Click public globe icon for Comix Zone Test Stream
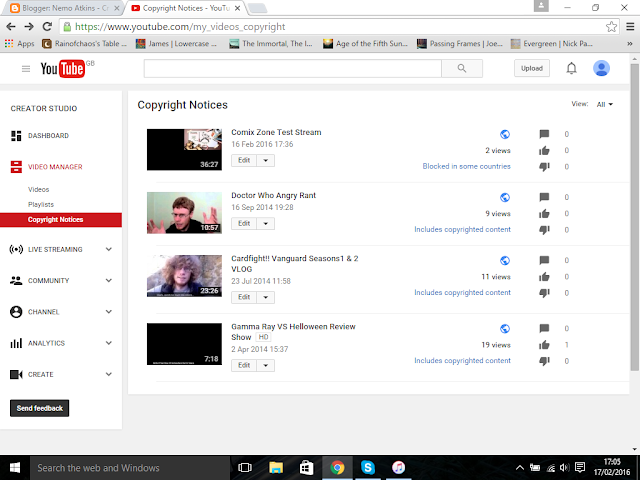 tap(505, 134)
